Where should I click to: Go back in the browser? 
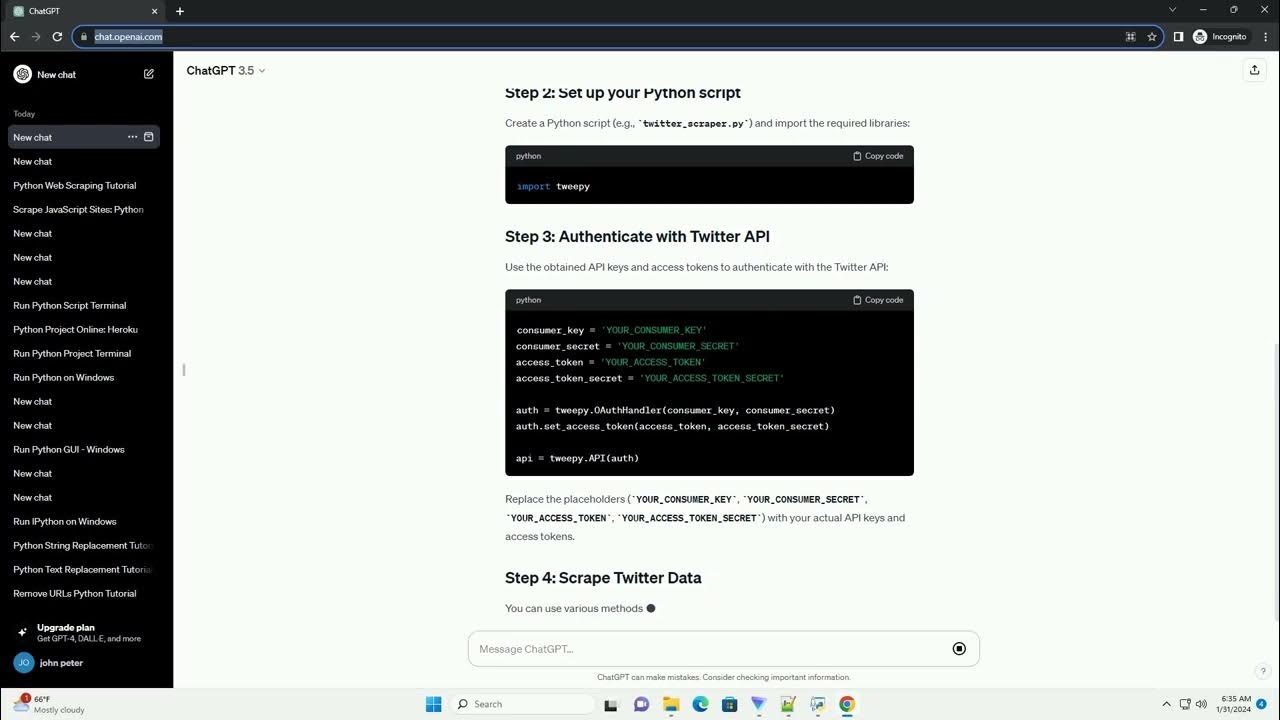pyautogui.click(x=14, y=36)
